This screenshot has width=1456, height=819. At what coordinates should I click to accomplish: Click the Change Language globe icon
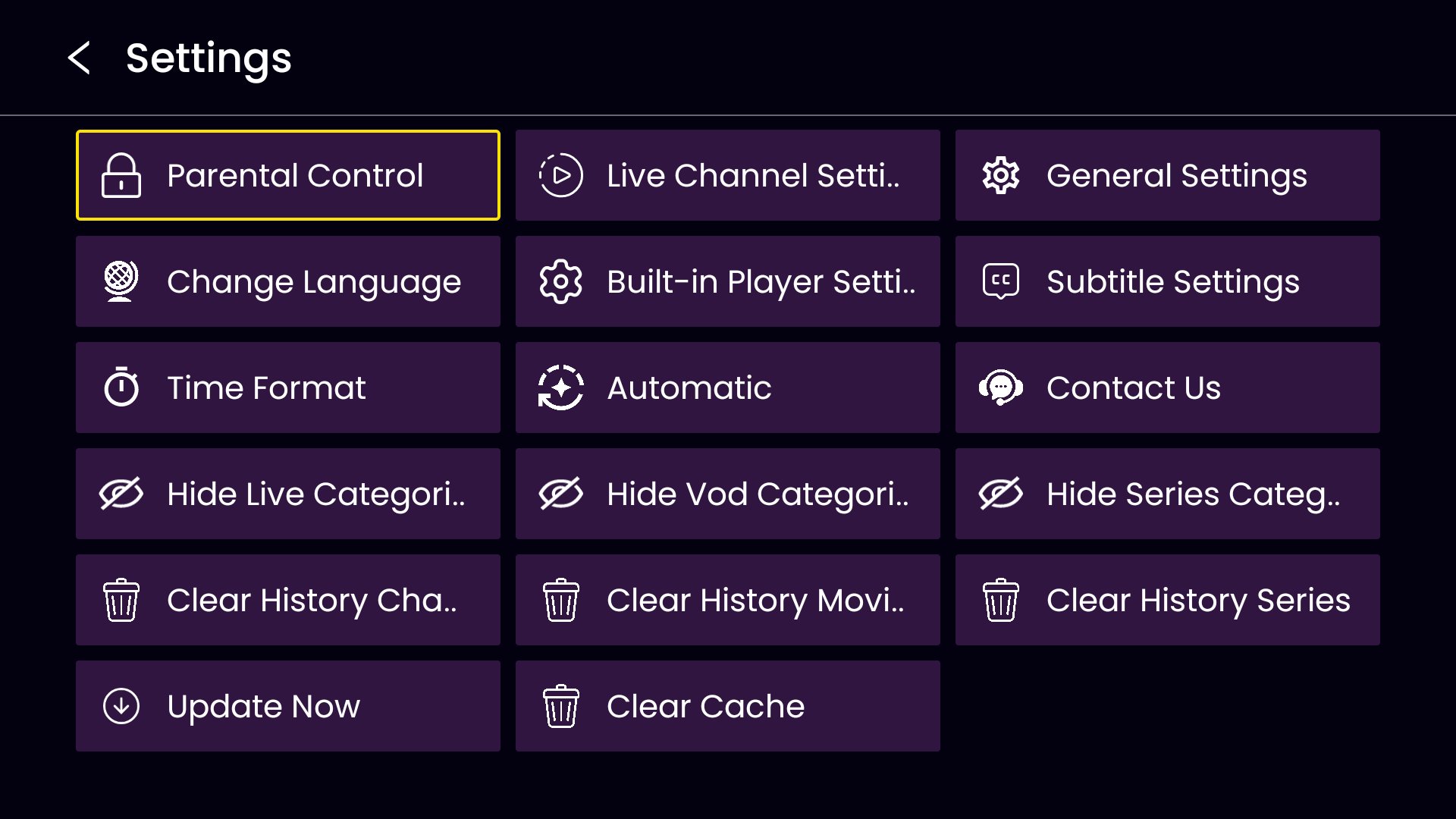tap(121, 281)
